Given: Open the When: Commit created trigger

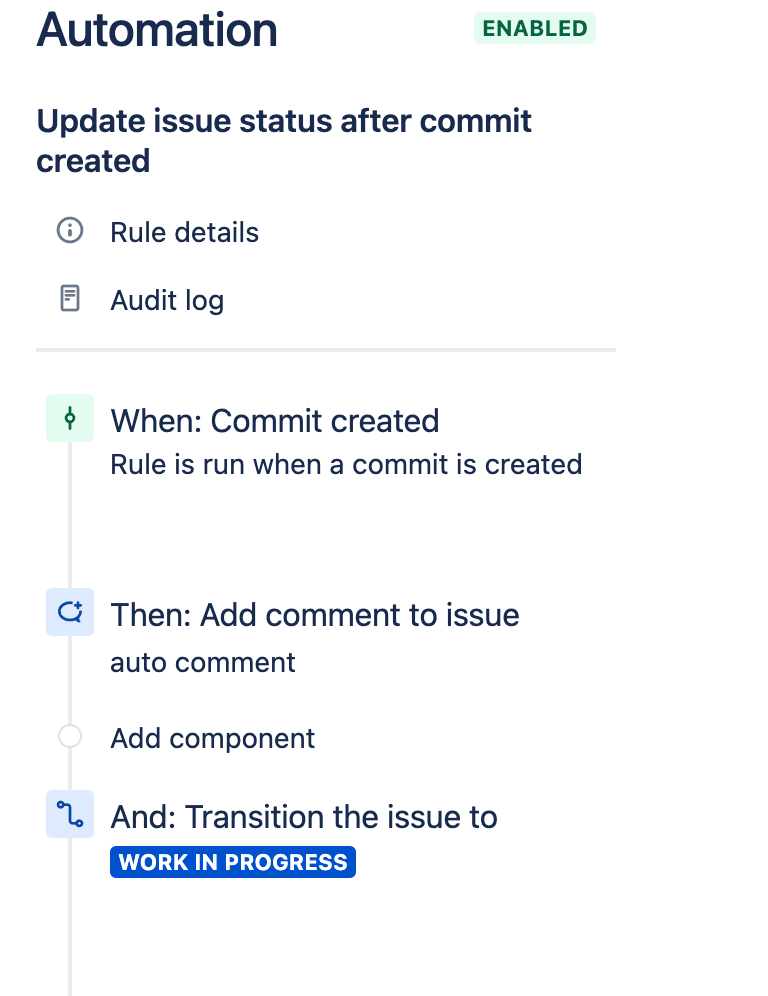Looking at the screenshot, I should [274, 421].
